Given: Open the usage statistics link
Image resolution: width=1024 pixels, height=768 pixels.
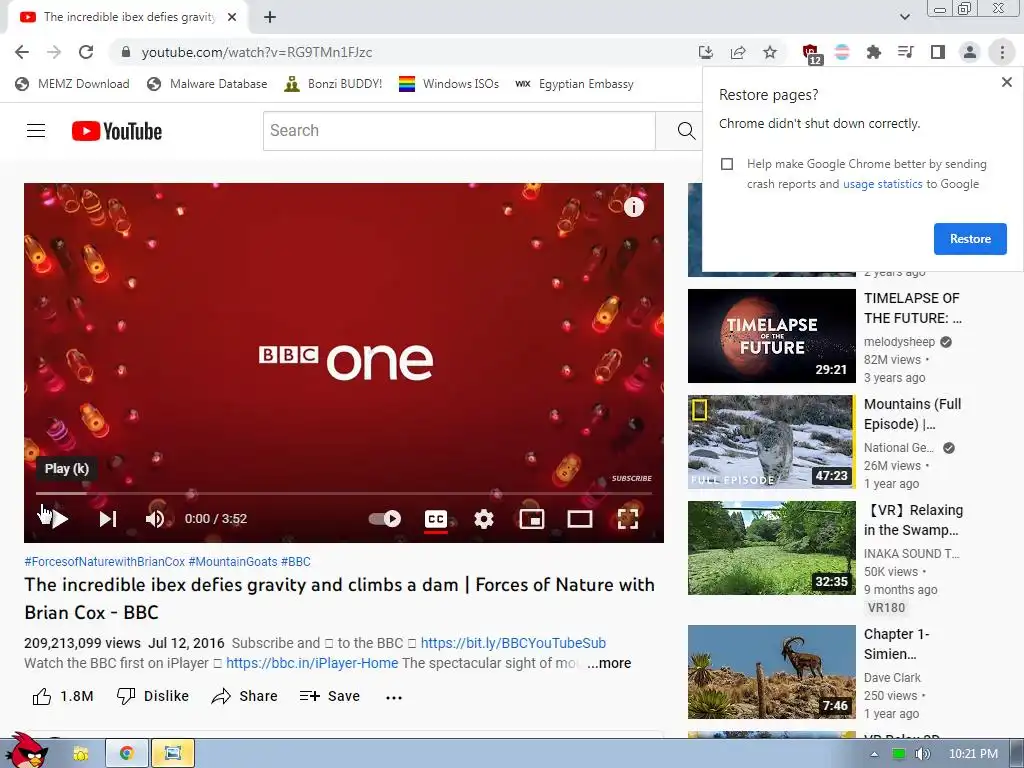Looking at the screenshot, I should 882,184.
